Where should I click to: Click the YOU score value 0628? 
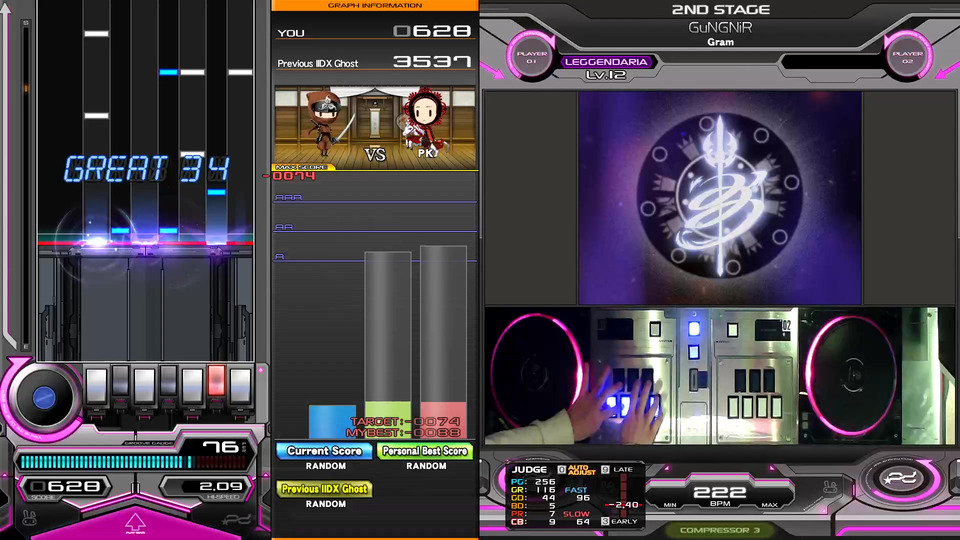coord(432,31)
